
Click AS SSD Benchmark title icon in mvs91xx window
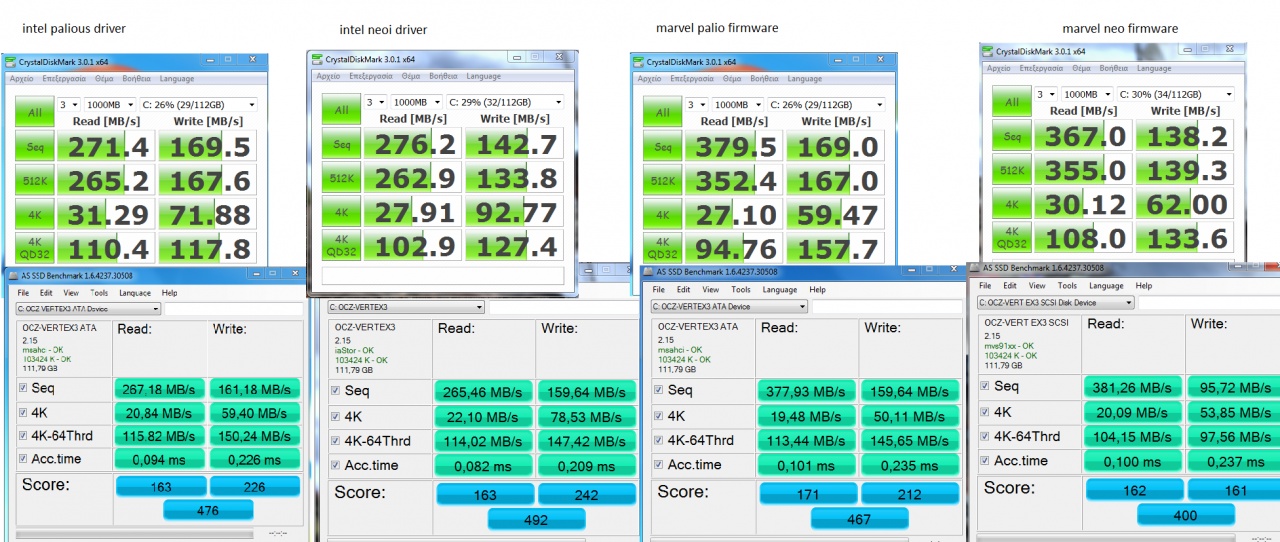click(975, 268)
